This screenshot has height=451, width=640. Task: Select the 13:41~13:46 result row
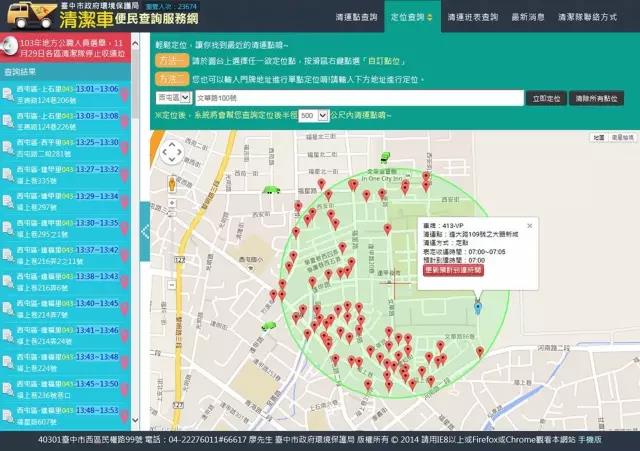(65, 335)
